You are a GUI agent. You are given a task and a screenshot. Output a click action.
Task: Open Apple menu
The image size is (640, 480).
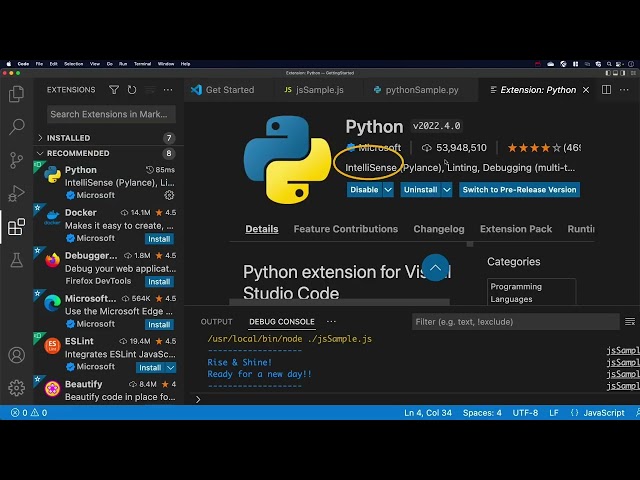(9, 64)
